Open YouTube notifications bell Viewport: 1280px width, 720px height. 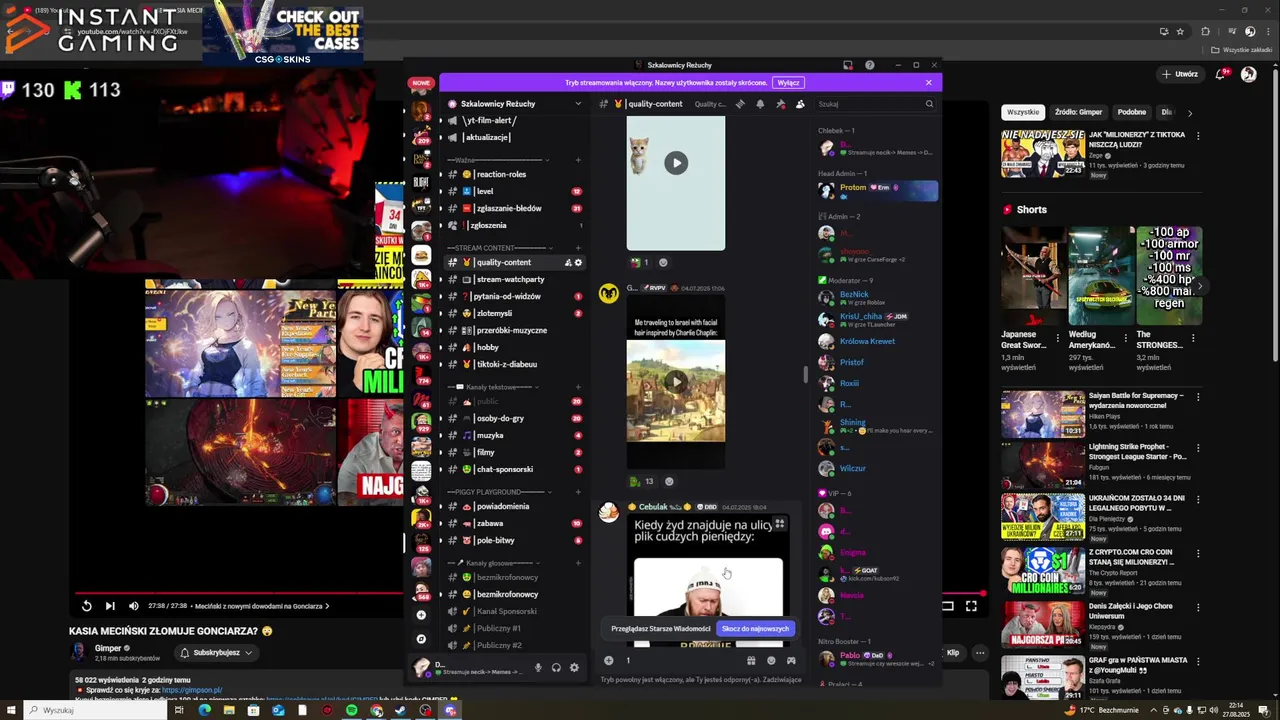click(x=1221, y=74)
